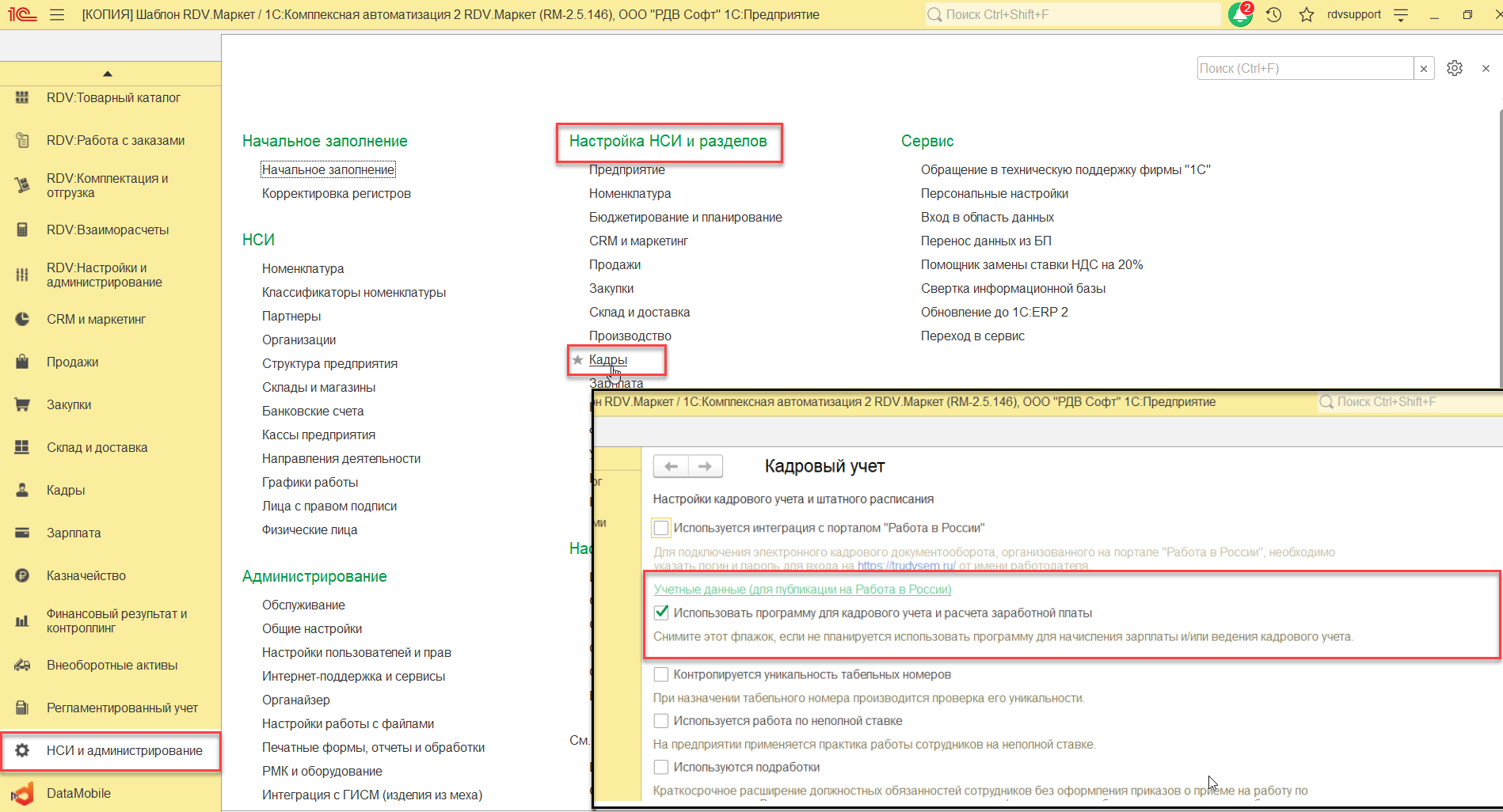Click the section search field Ctrl+F
1503x812 pixels.
(x=1306, y=68)
